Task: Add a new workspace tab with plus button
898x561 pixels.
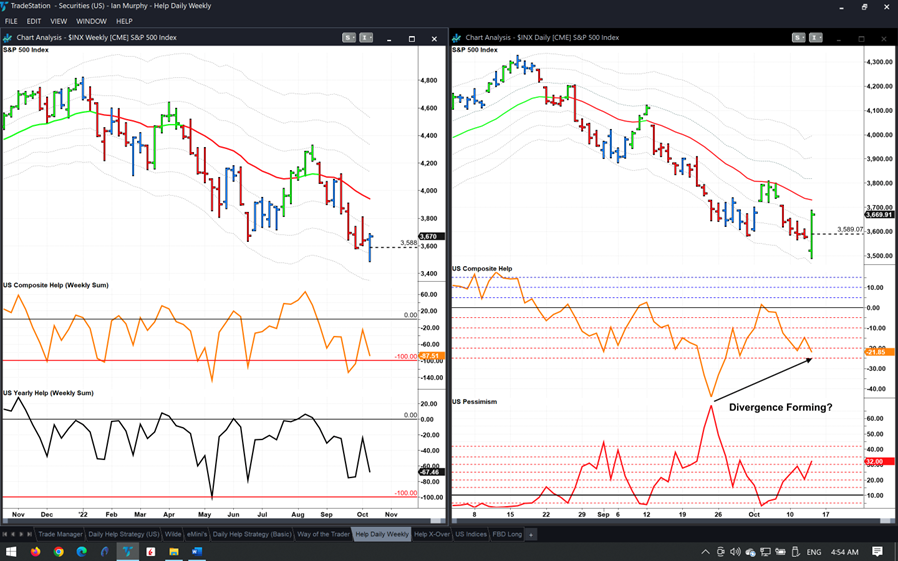Action: 531,535
